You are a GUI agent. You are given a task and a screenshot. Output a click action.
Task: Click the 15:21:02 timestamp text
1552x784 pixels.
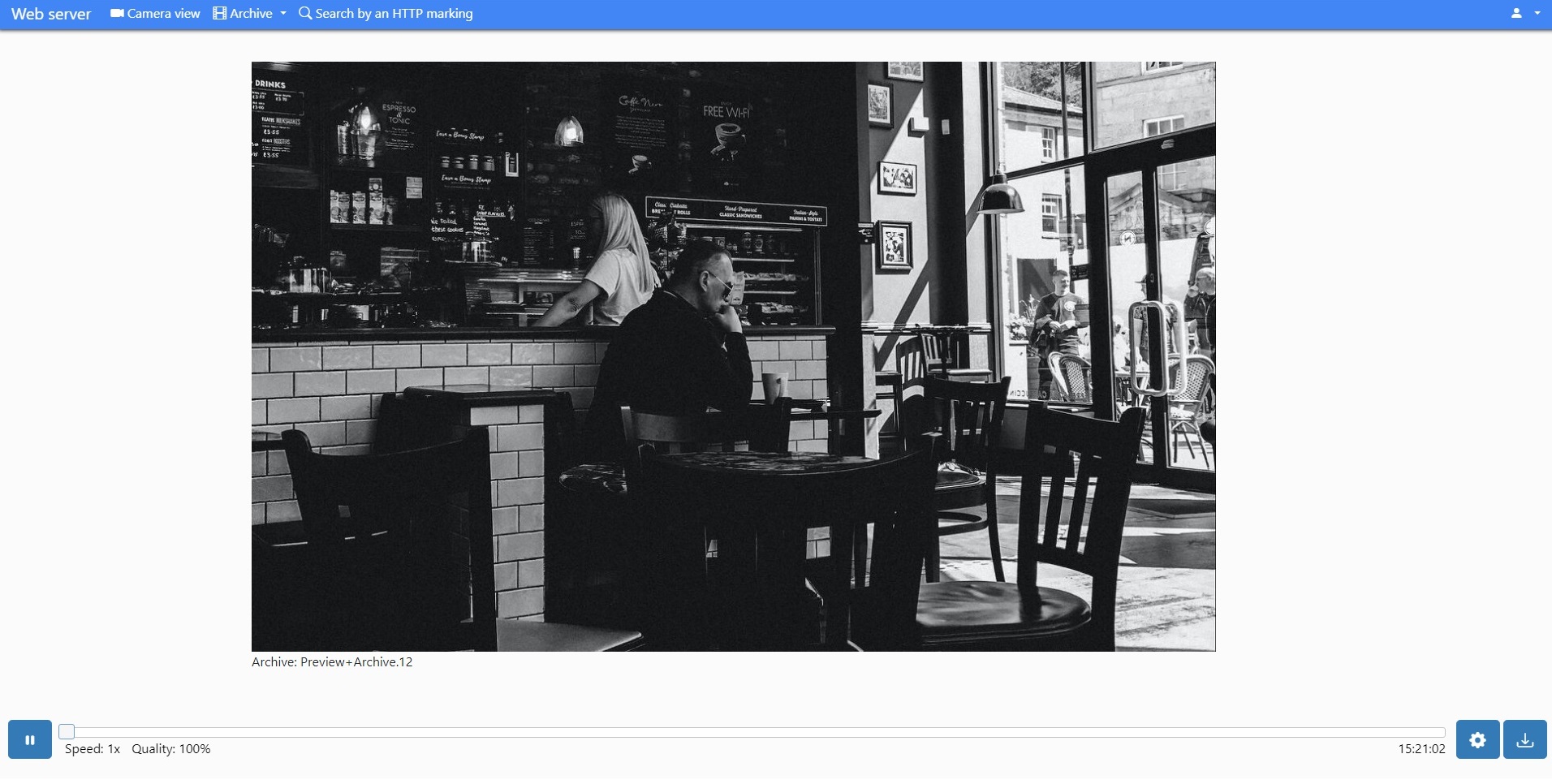1421,749
